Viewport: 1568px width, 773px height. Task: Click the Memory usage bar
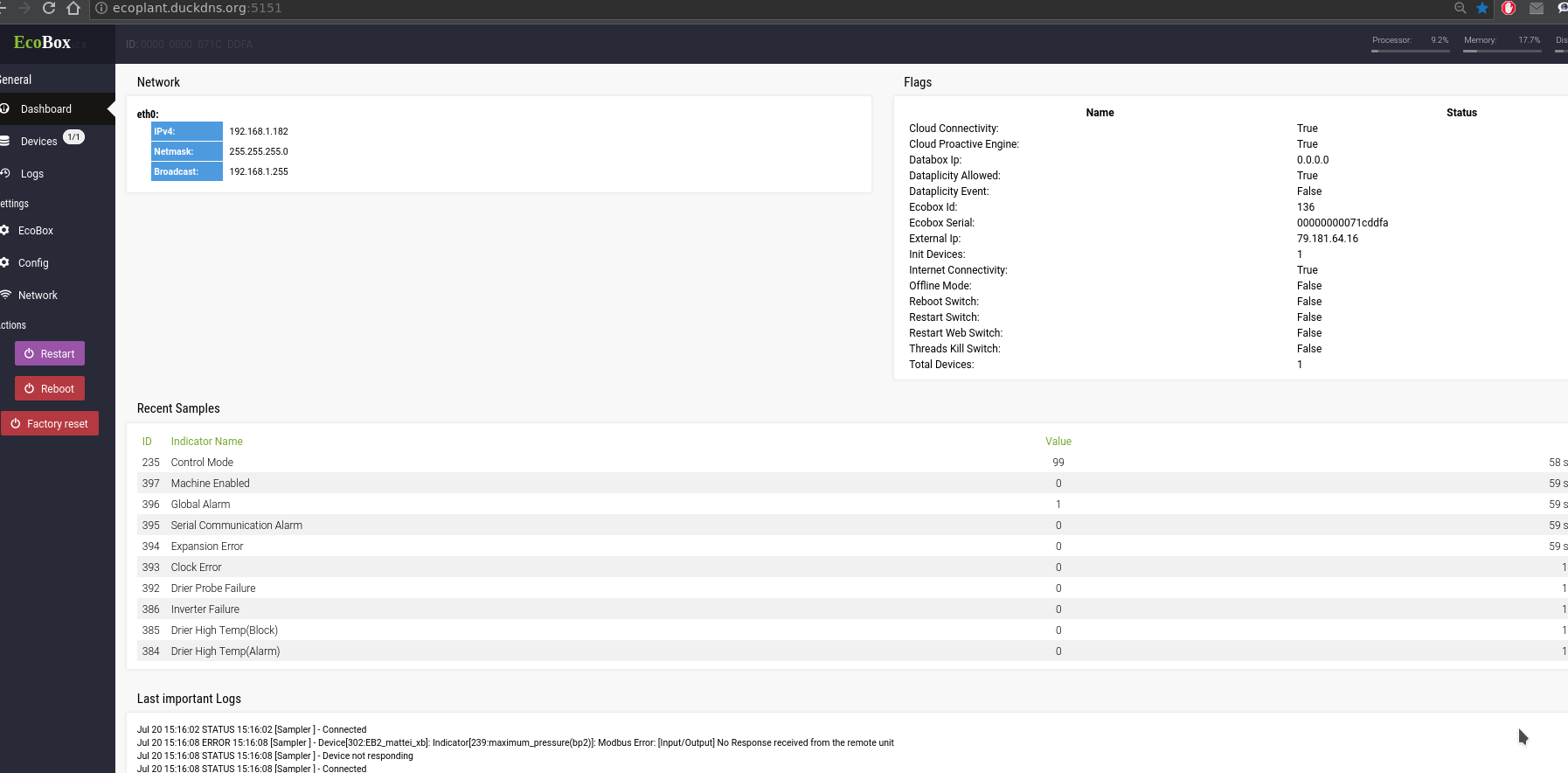(x=1502, y=51)
